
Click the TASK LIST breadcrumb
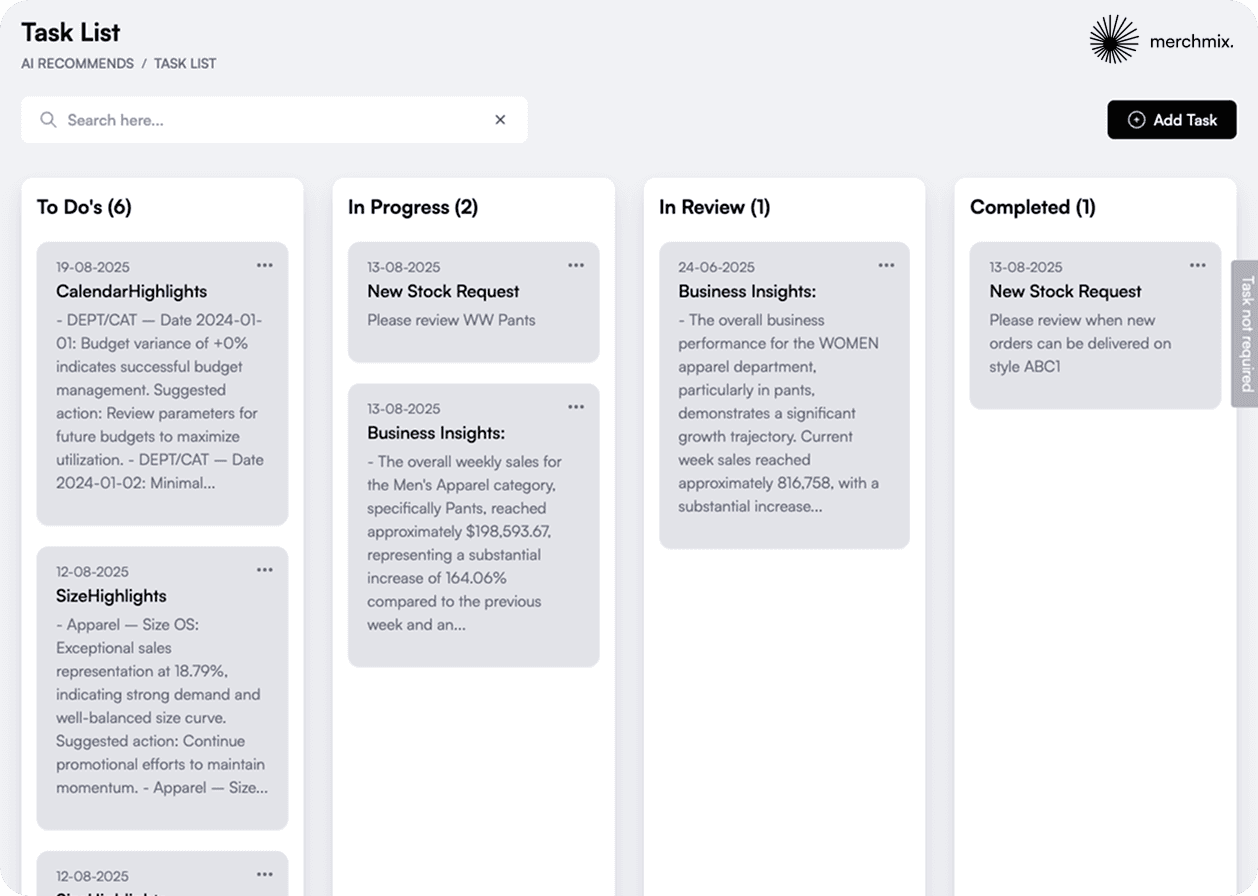click(185, 63)
